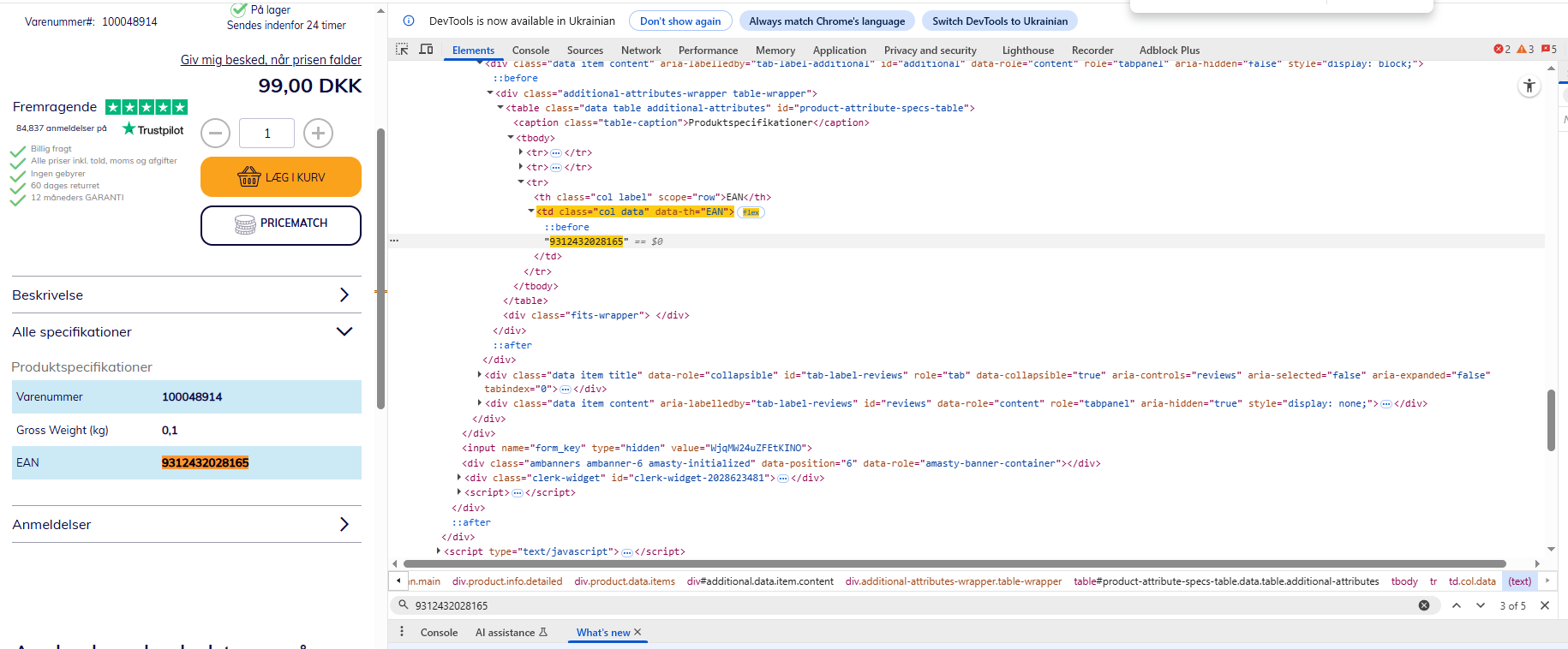The width and height of the screenshot is (1568, 649).
Task: Switch to the Console tab
Action: point(530,51)
